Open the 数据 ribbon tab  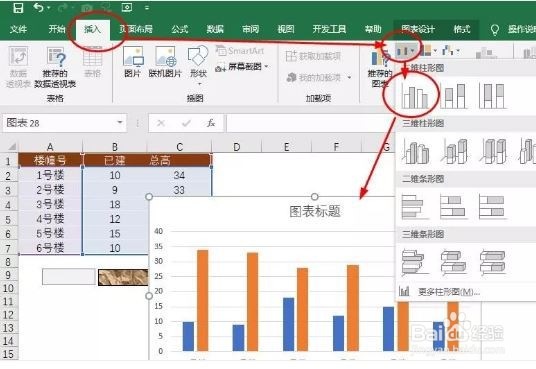tap(215, 29)
